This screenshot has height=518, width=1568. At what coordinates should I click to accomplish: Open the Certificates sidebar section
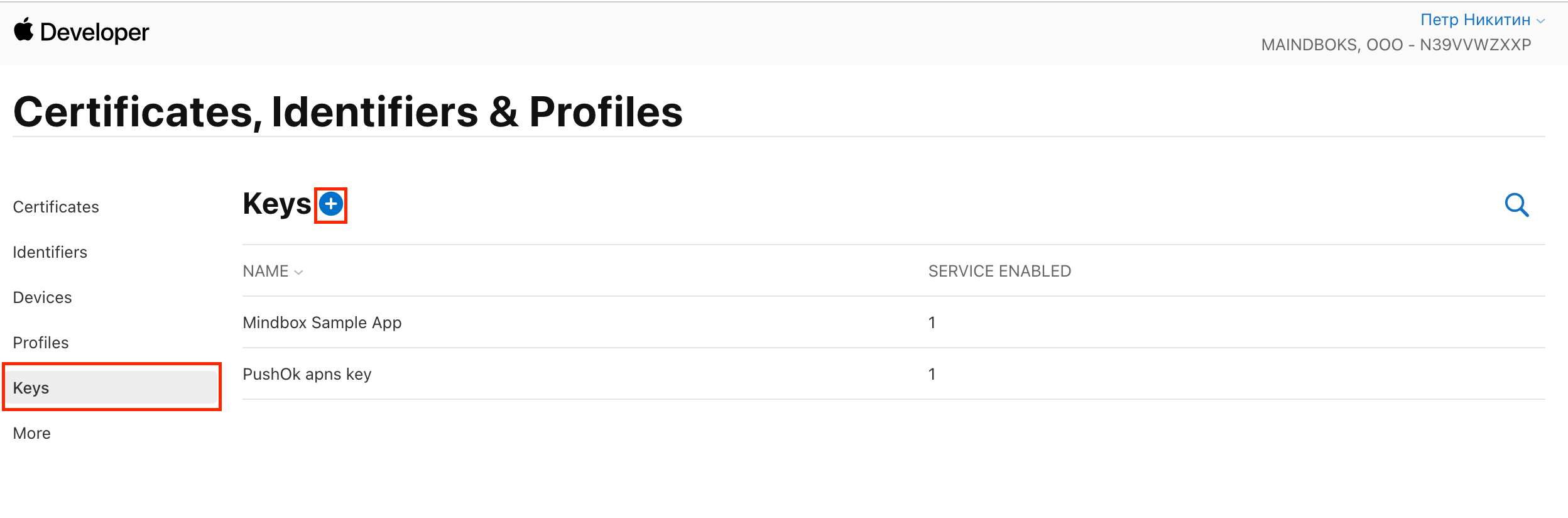click(56, 207)
